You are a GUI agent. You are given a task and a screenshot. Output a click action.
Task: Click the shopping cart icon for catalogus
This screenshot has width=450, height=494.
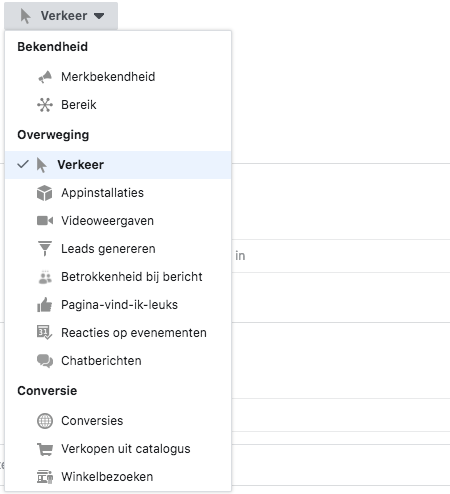coord(45,449)
